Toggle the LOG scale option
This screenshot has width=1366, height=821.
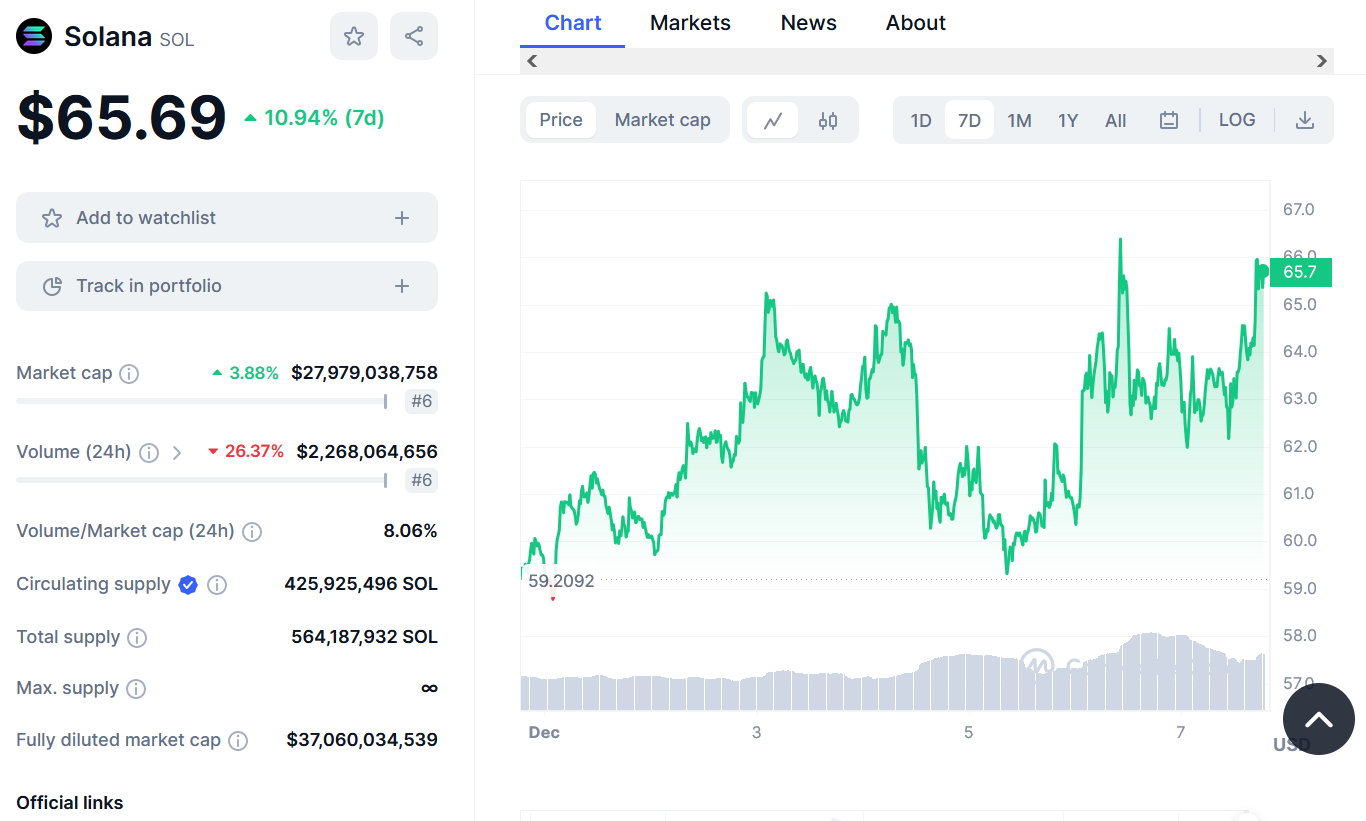tap(1237, 120)
